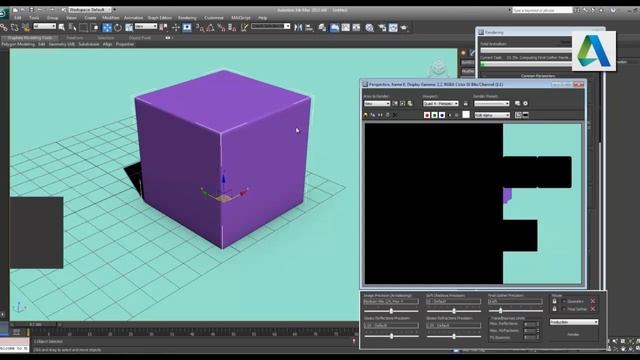Image resolution: width=640 pixels, height=360 pixels.
Task: Toggle the lock next to Reuse Geometry
Action: [555, 301]
